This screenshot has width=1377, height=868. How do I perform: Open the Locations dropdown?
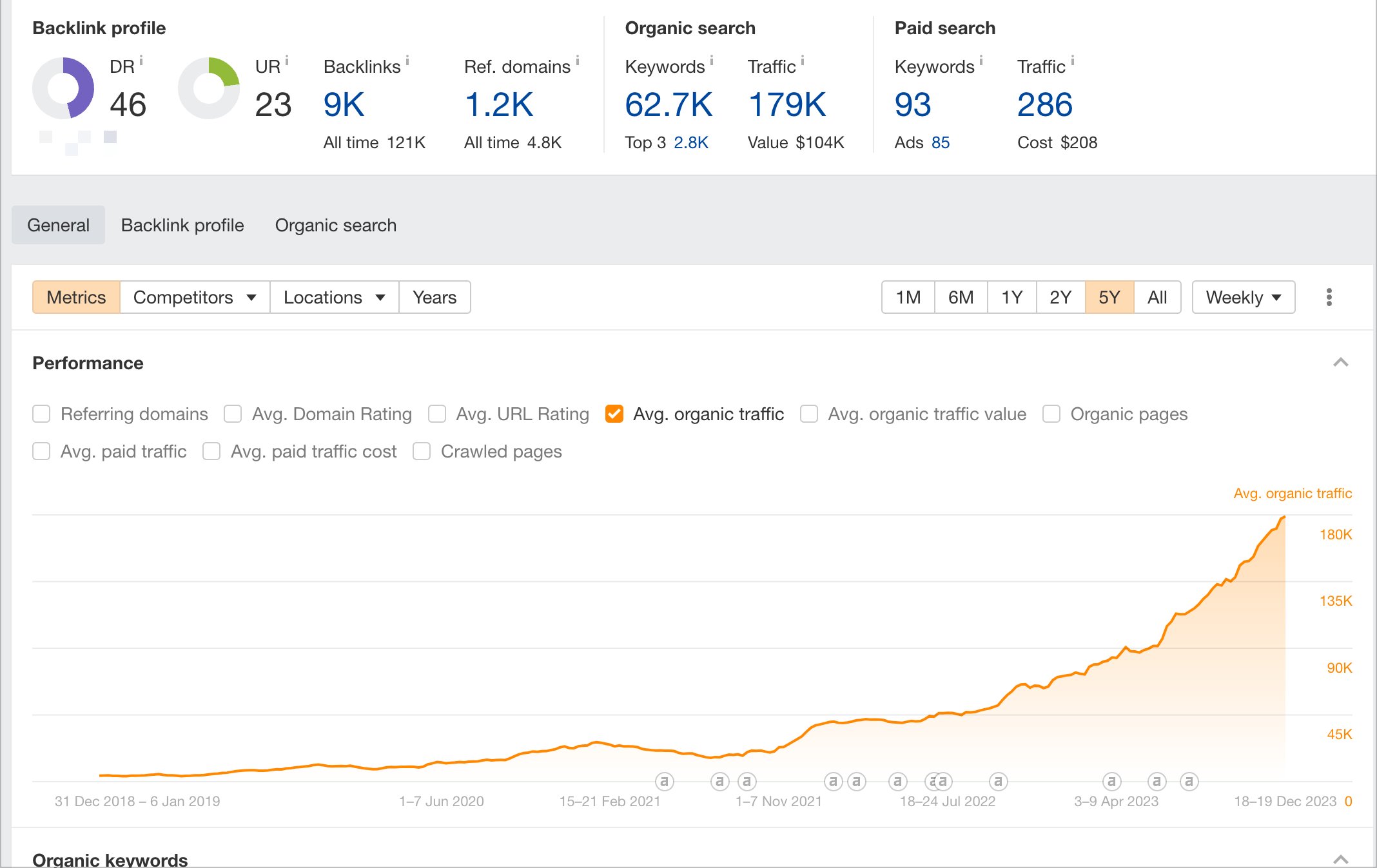pyautogui.click(x=334, y=297)
